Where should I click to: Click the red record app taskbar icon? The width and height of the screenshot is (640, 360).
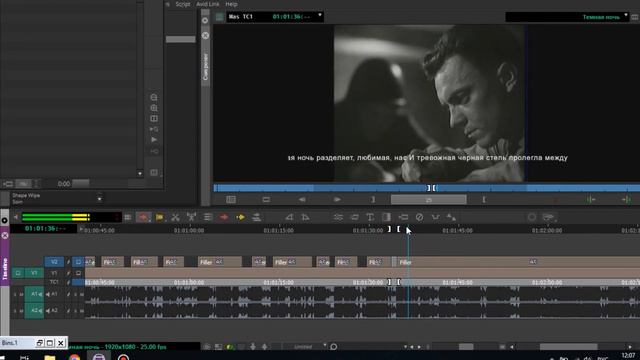pos(123,358)
